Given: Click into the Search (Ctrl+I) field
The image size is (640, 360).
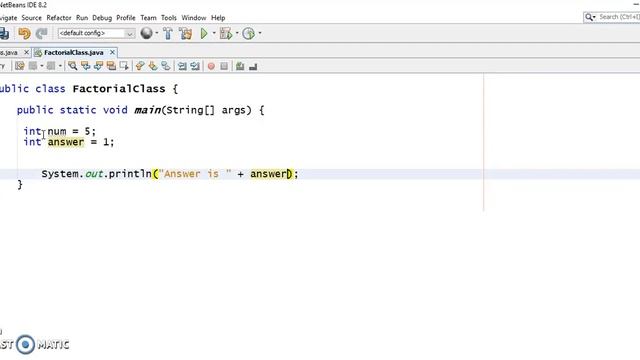Looking at the screenshot, I should tap(619, 17).
